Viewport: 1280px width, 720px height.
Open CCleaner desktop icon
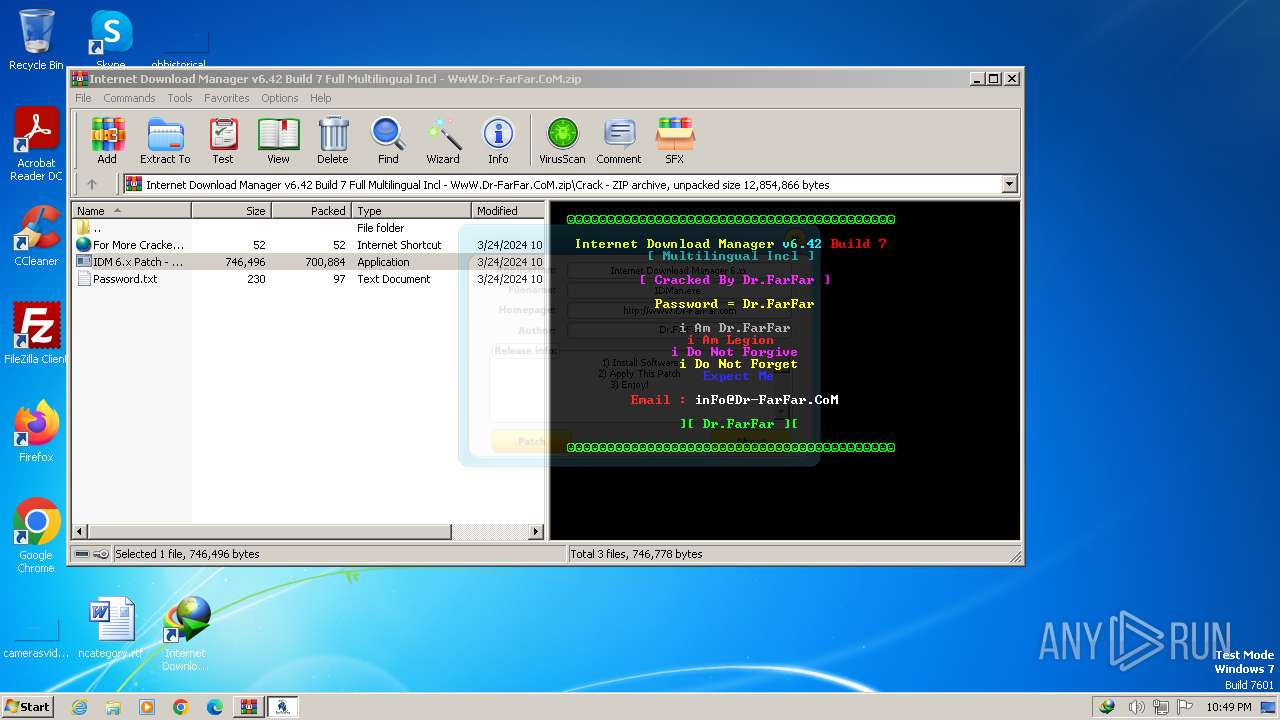(36, 235)
